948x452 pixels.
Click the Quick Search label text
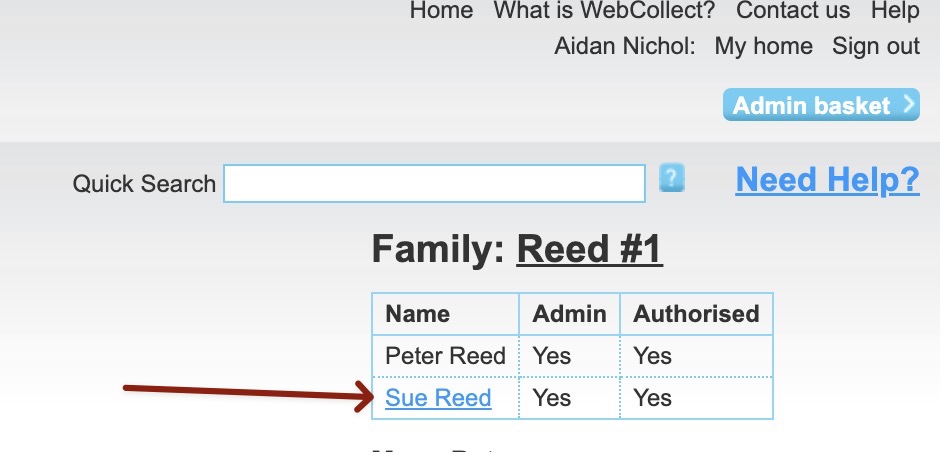pos(144,184)
